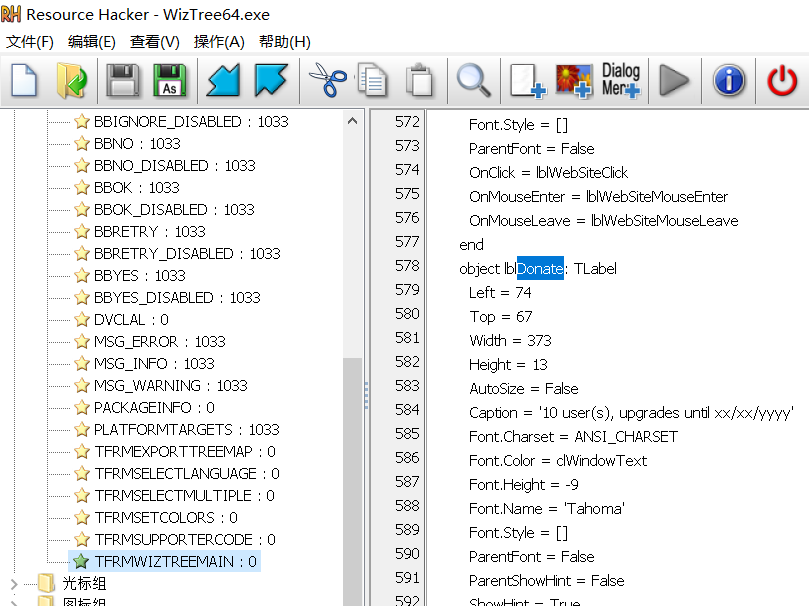
Task: Select the 光标组 folder in the tree
Action: [84, 583]
